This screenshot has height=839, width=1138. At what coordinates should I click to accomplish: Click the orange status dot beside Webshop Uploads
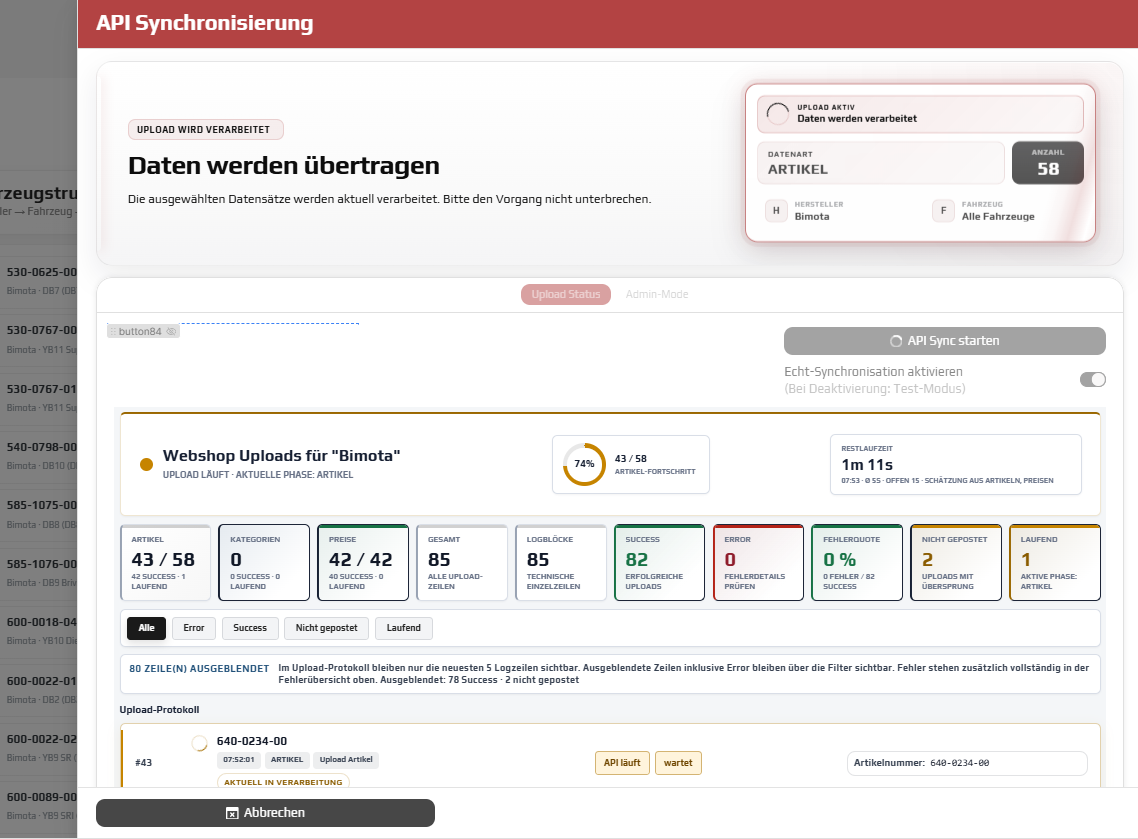tap(147, 464)
